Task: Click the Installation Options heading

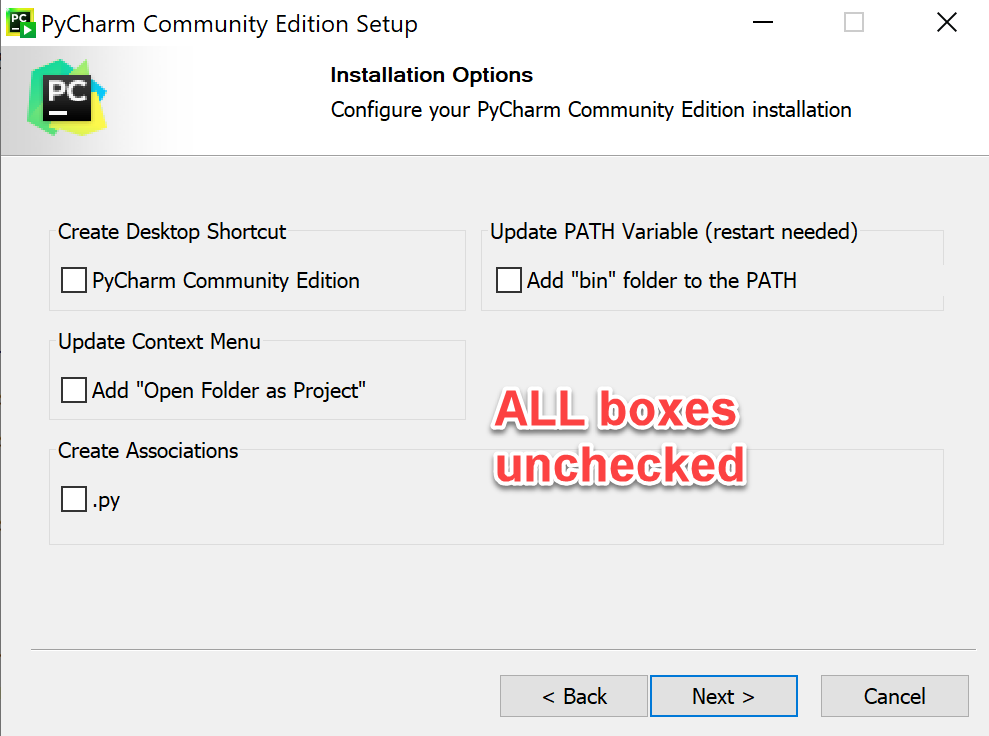Action: point(432,75)
